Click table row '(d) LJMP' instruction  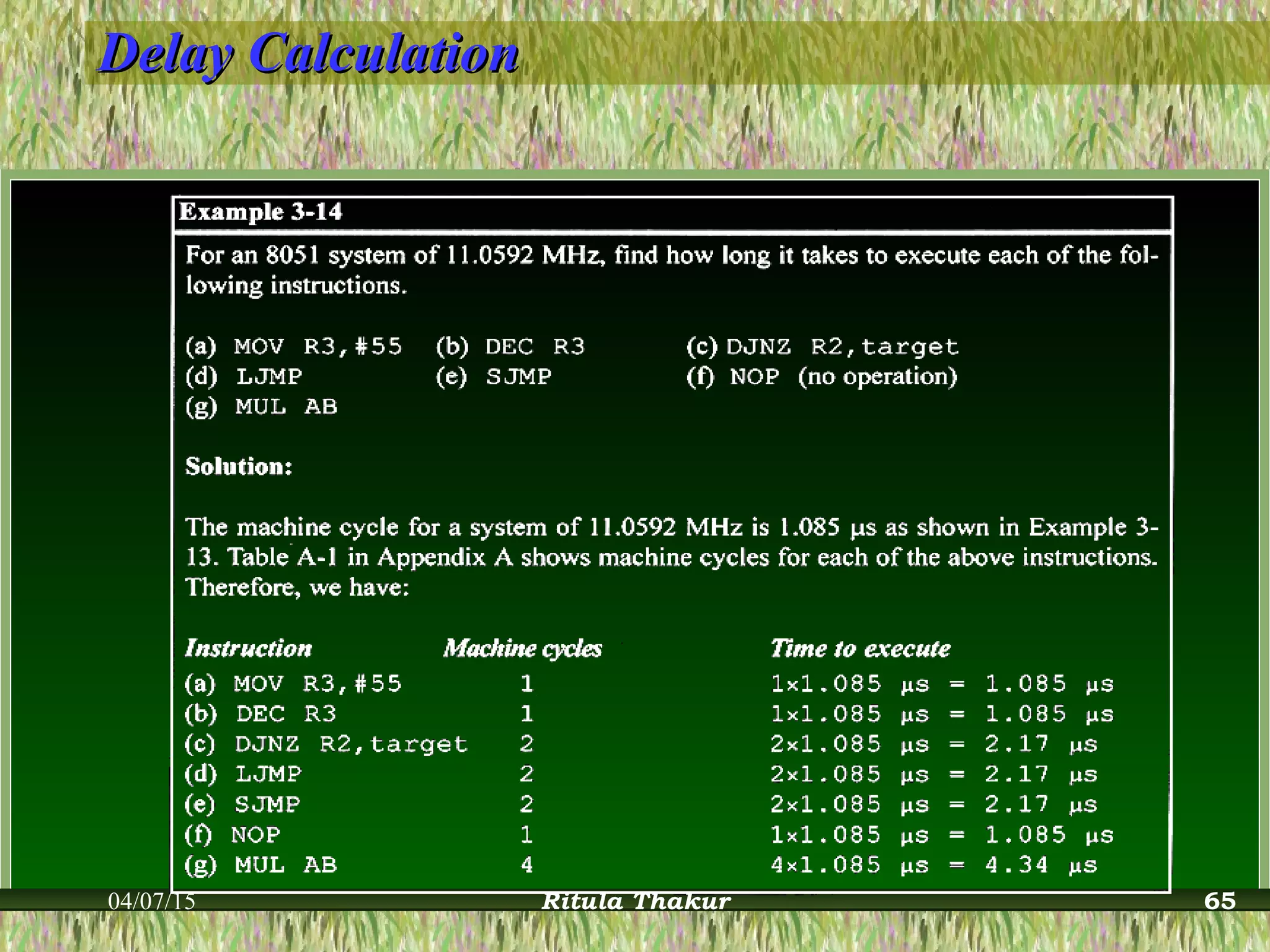(243, 774)
